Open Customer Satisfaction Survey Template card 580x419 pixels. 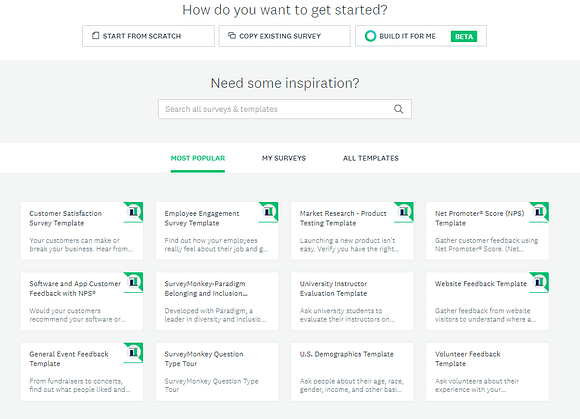point(82,231)
